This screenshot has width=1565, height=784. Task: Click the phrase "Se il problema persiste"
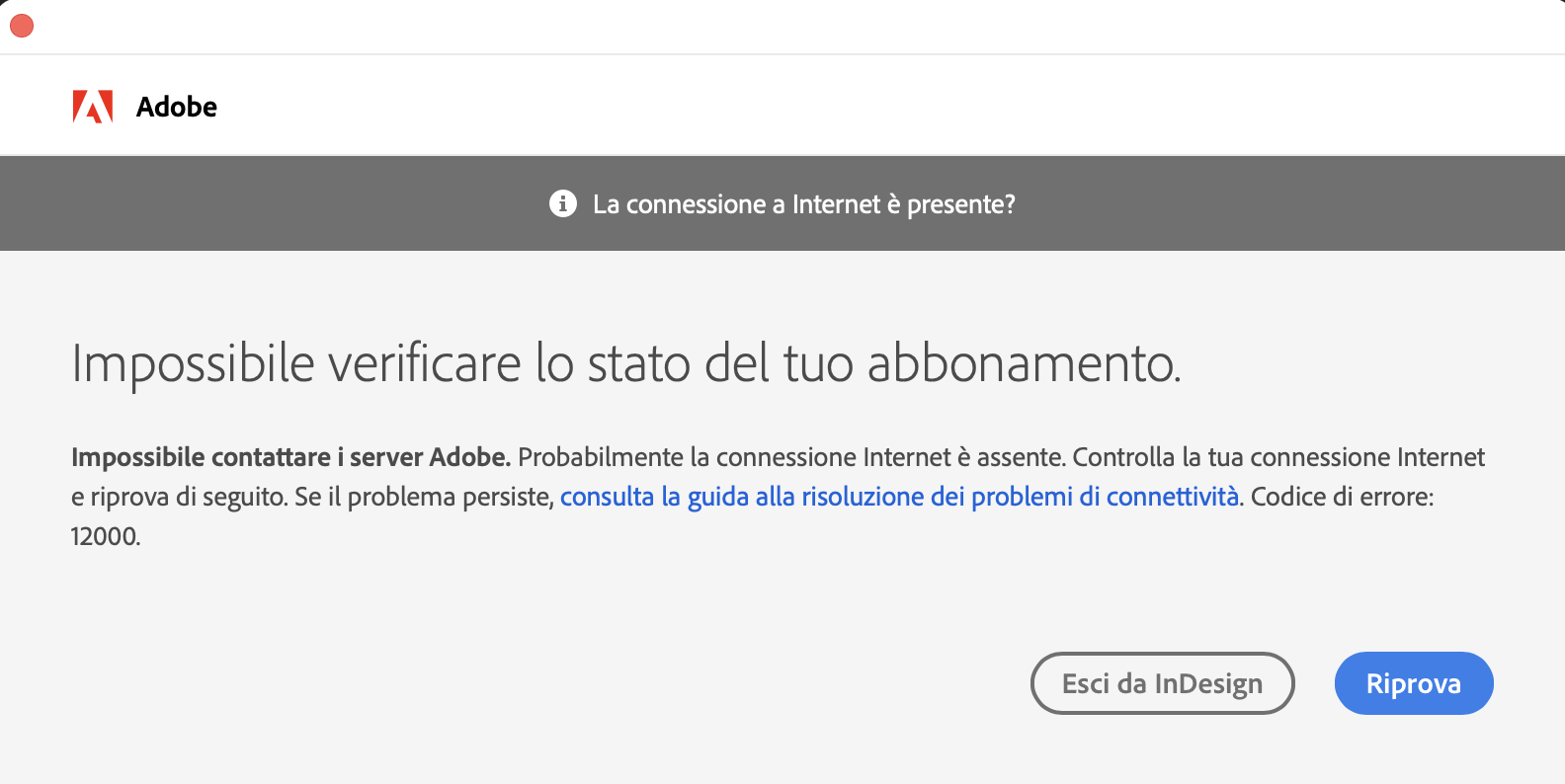pos(423,497)
